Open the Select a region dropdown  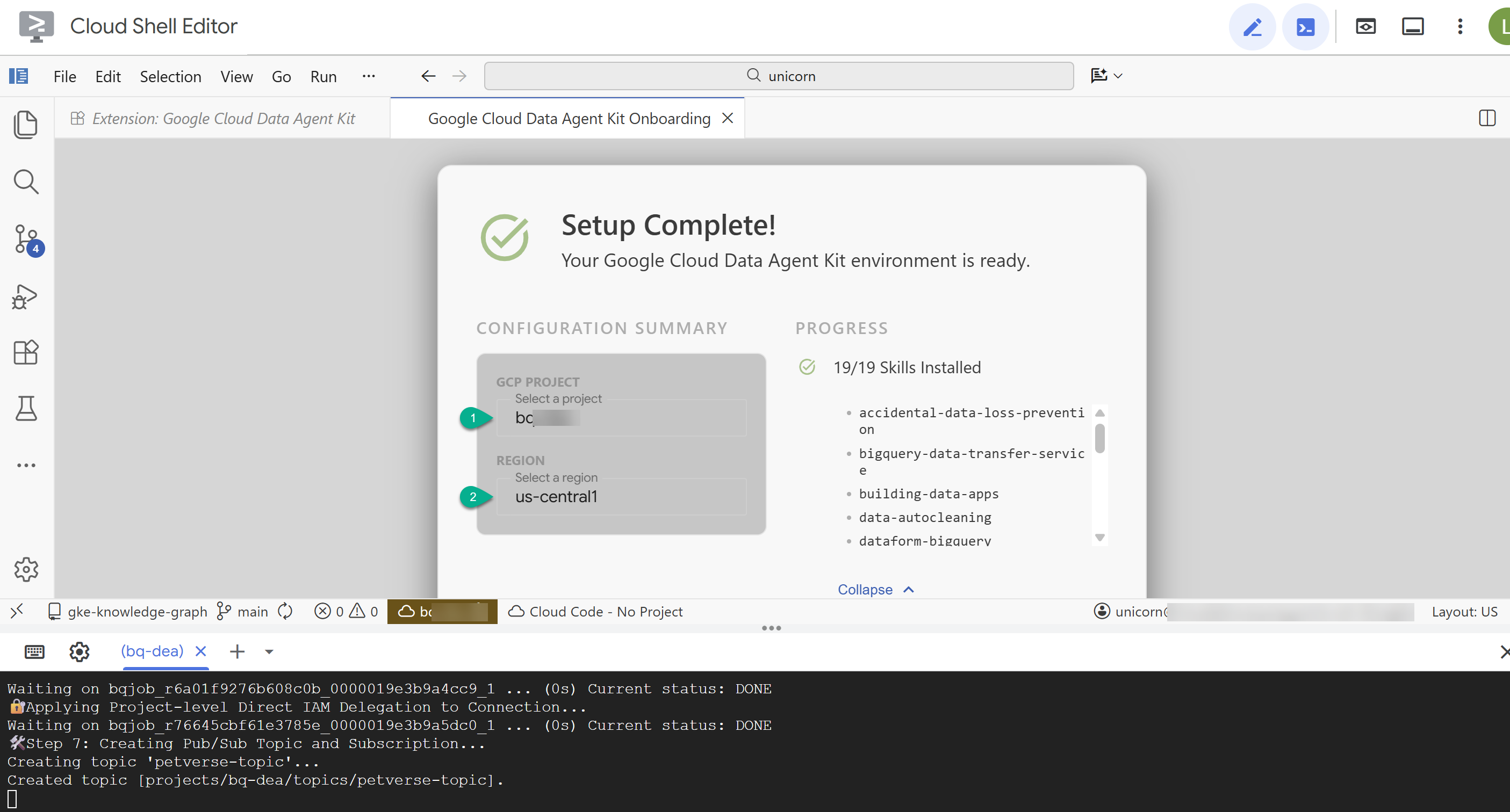(x=621, y=497)
